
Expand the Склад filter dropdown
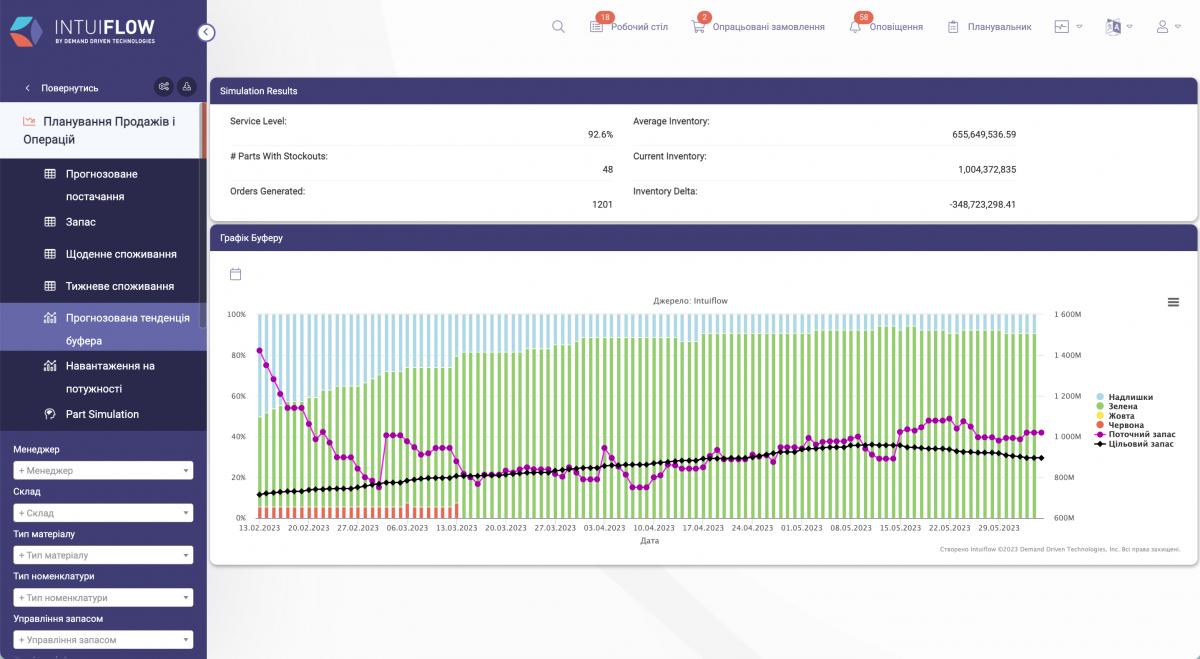tap(103, 513)
